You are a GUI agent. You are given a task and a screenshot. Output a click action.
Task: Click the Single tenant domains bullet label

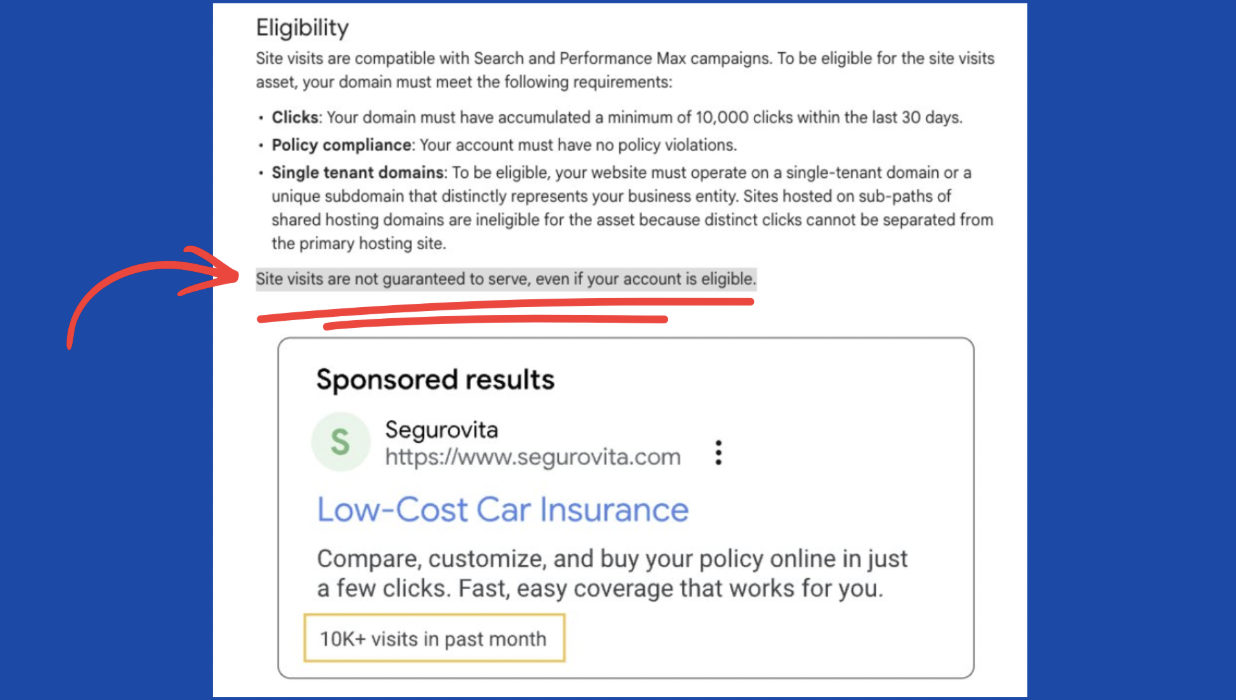click(x=357, y=173)
